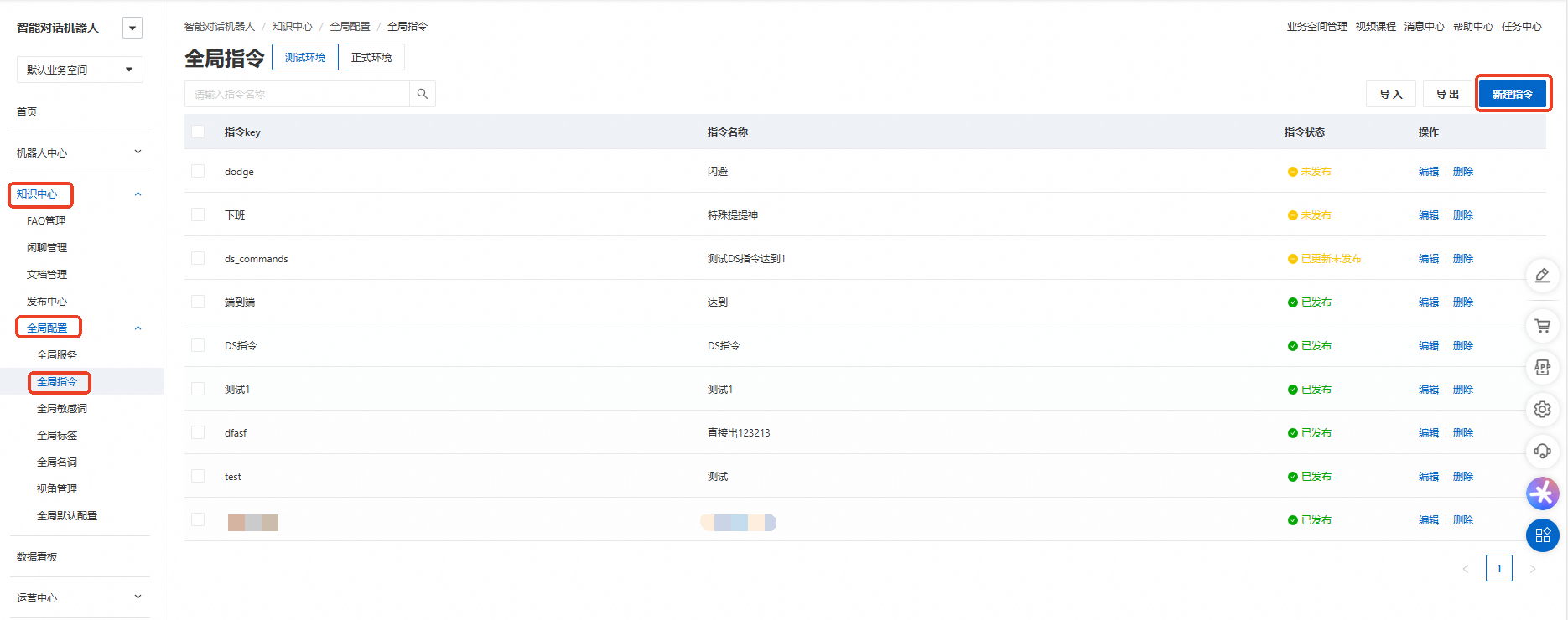Open 文档管理 in sidebar
This screenshot has width=1568, height=620.
pos(47,275)
